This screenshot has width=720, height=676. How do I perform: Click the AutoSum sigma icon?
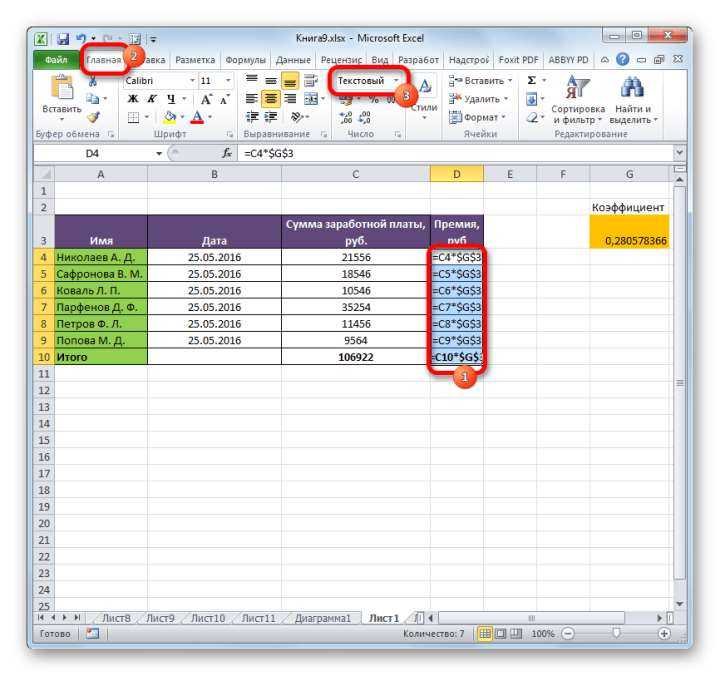tap(532, 81)
